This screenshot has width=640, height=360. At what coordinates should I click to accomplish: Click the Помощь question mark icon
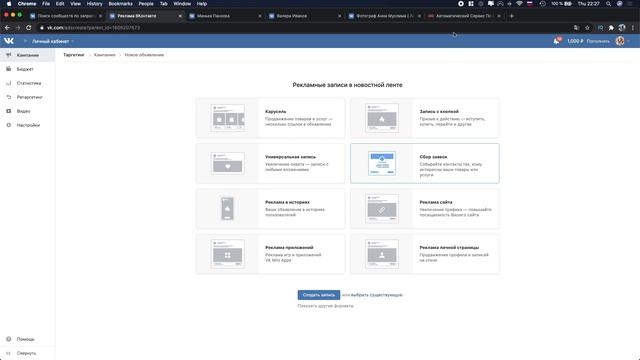coord(9,339)
